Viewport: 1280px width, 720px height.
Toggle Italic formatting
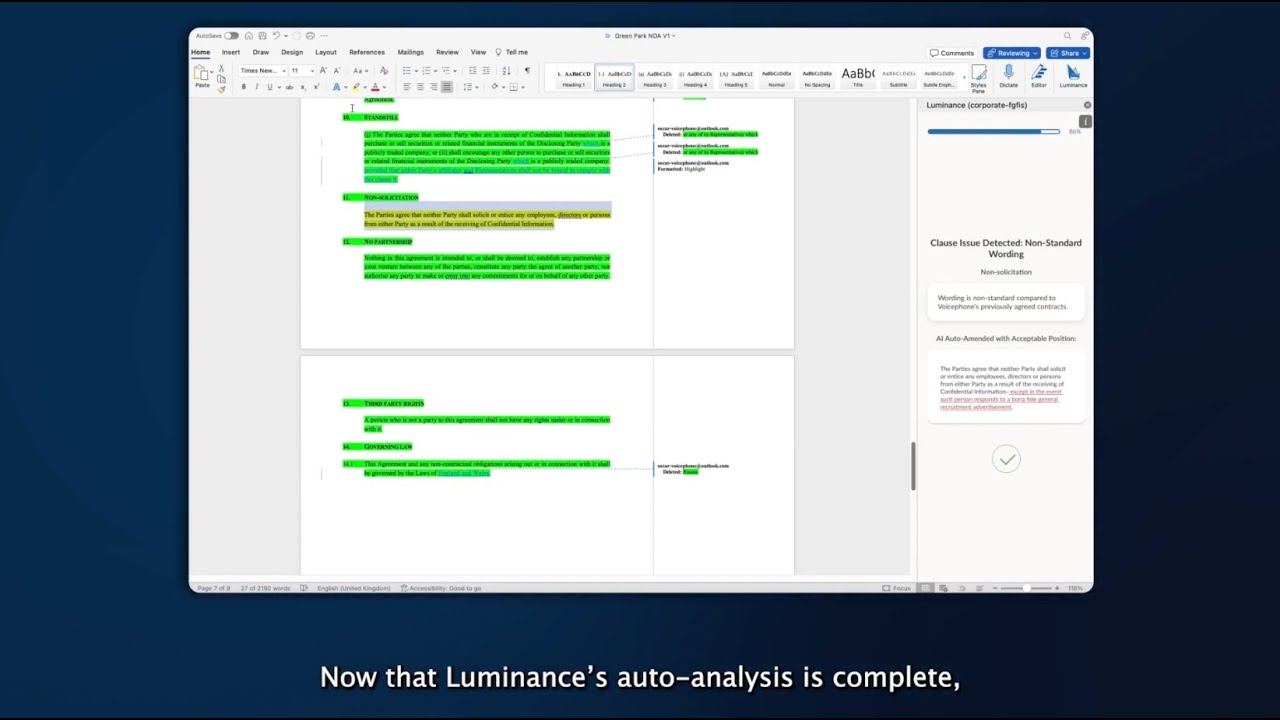tap(256, 87)
